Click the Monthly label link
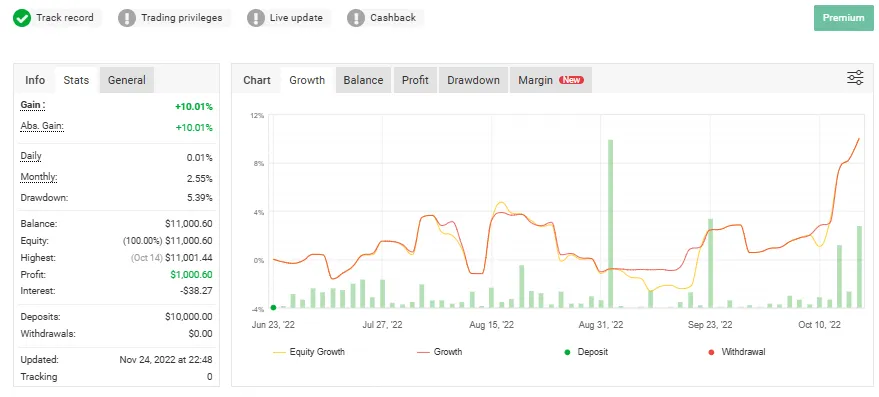The height and width of the screenshot is (397, 879). 39,177
